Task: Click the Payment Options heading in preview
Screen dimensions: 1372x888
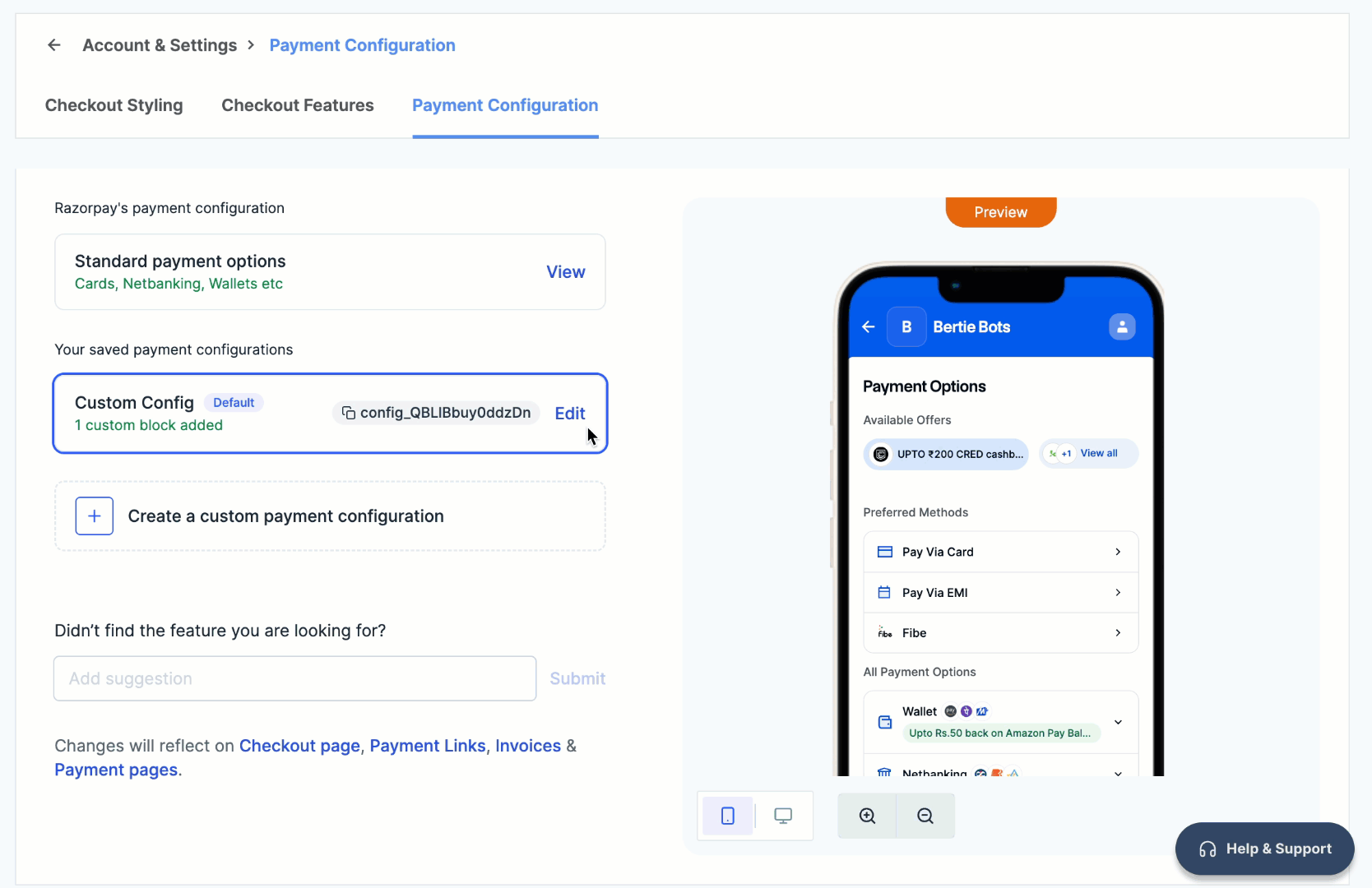Action: 925,386
